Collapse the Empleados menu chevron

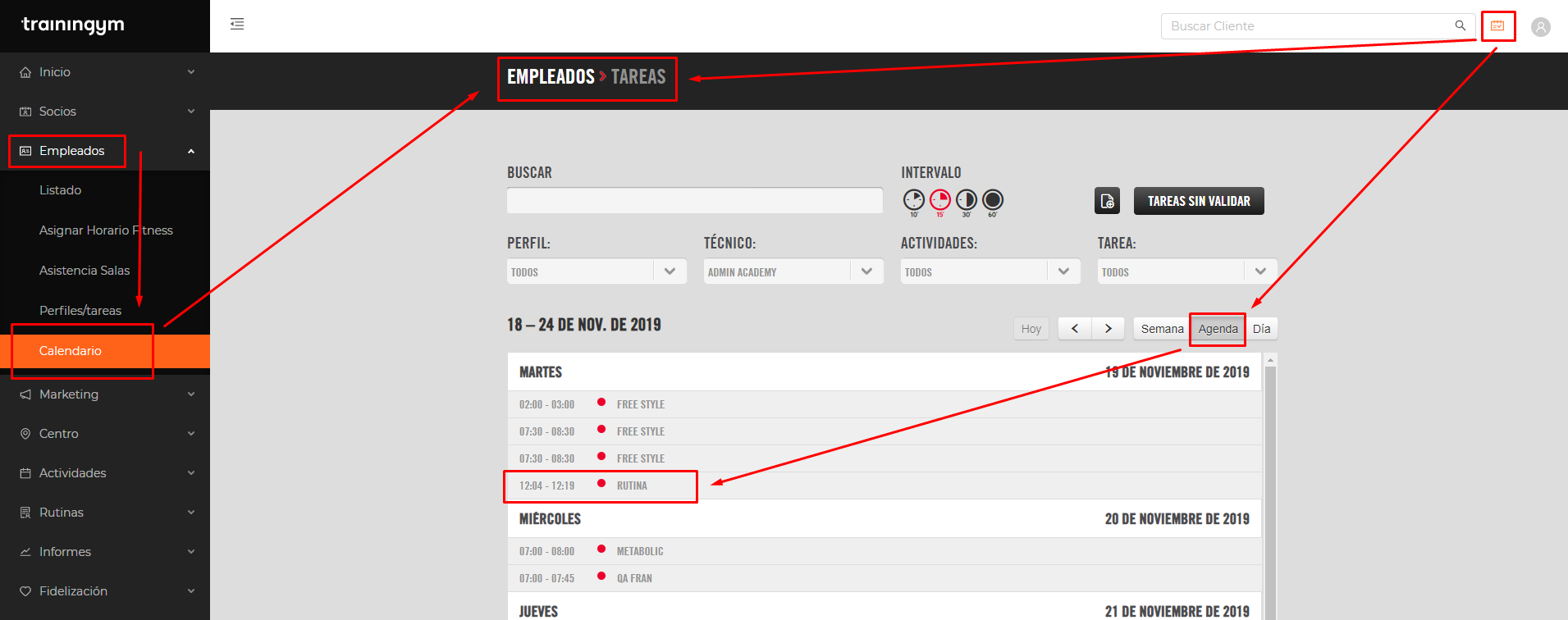[x=191, y=151]
